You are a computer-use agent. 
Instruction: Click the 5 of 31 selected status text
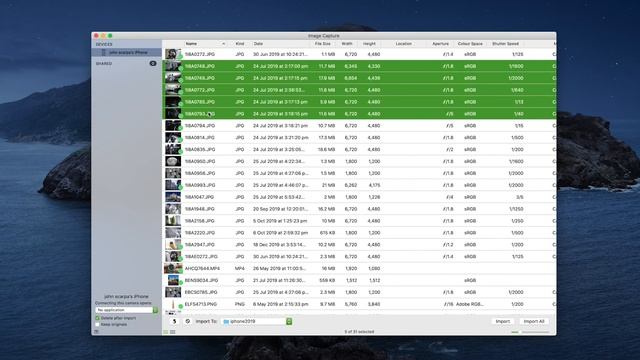pos(359,332)
